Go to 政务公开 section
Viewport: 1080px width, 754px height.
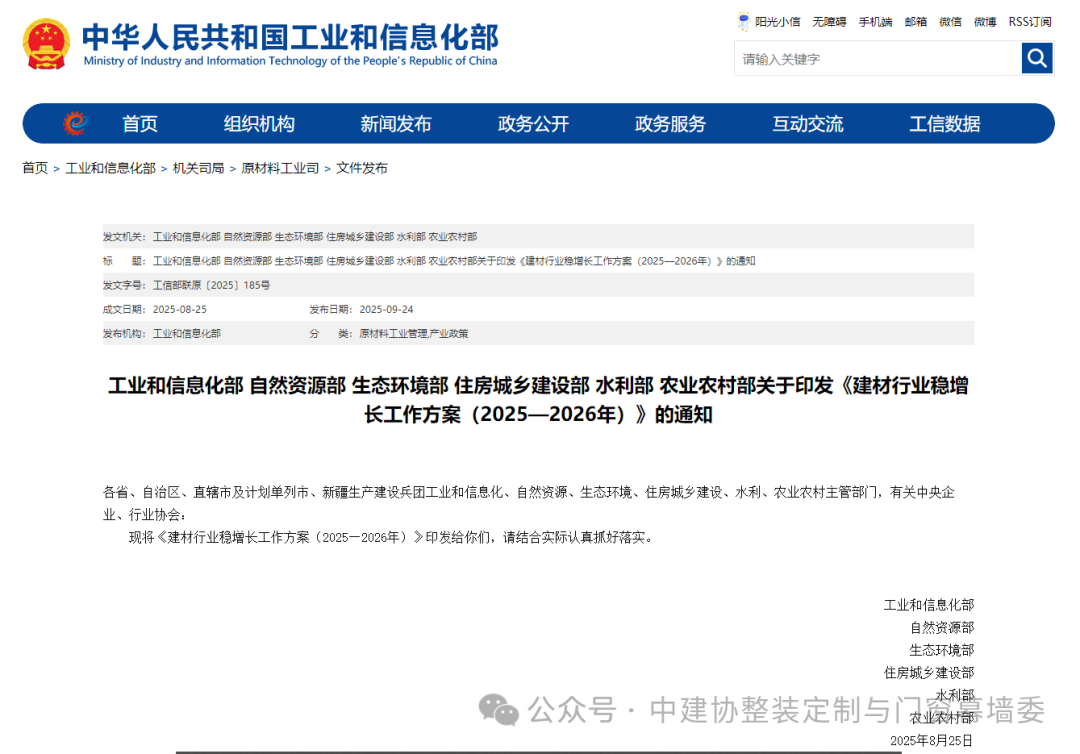tap(533, 124)
